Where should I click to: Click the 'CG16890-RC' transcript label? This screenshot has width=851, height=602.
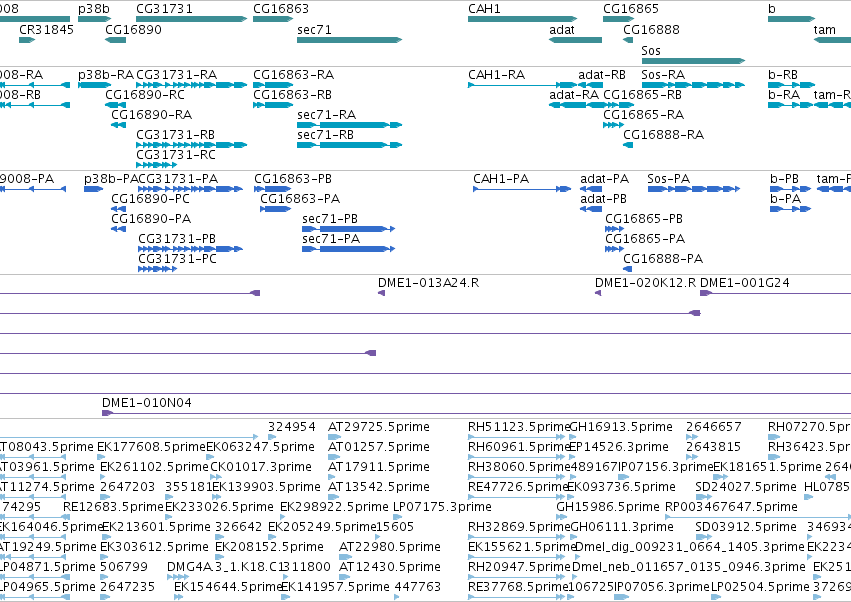coord(145,95)
